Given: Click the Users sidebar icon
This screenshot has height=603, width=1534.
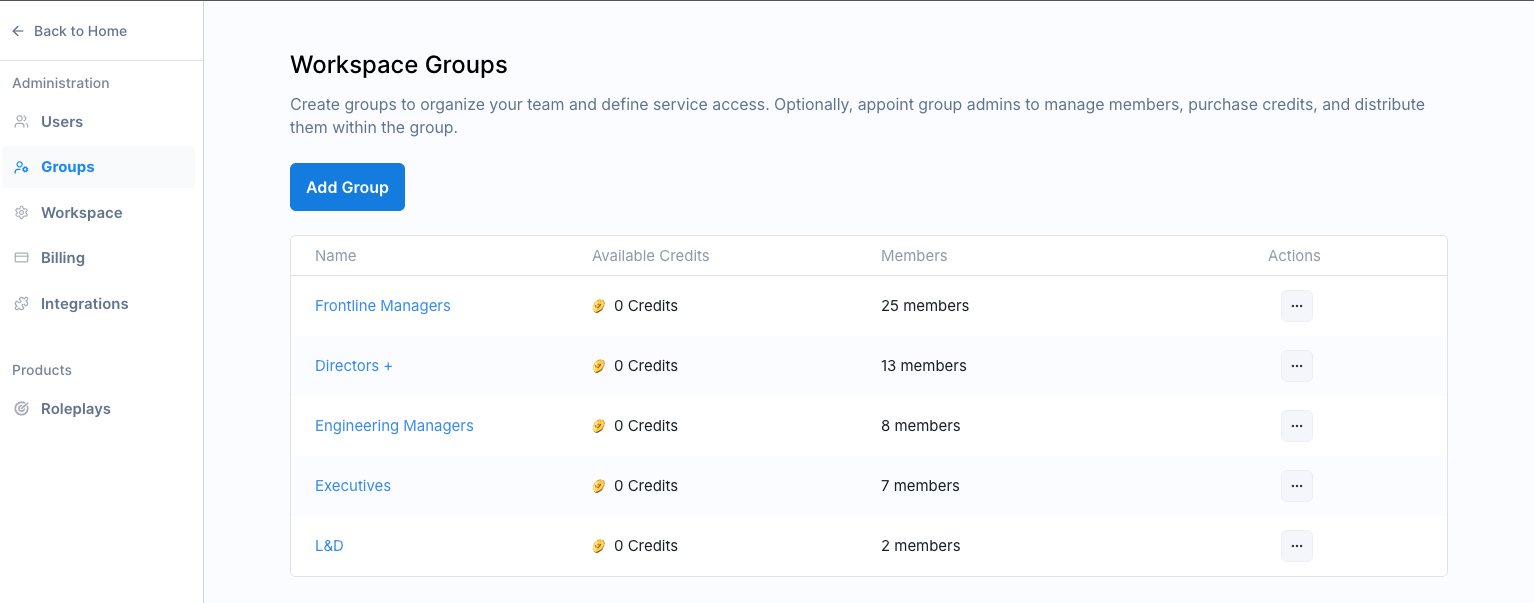Looking at the screenshot, I should (x=21, y=122).
